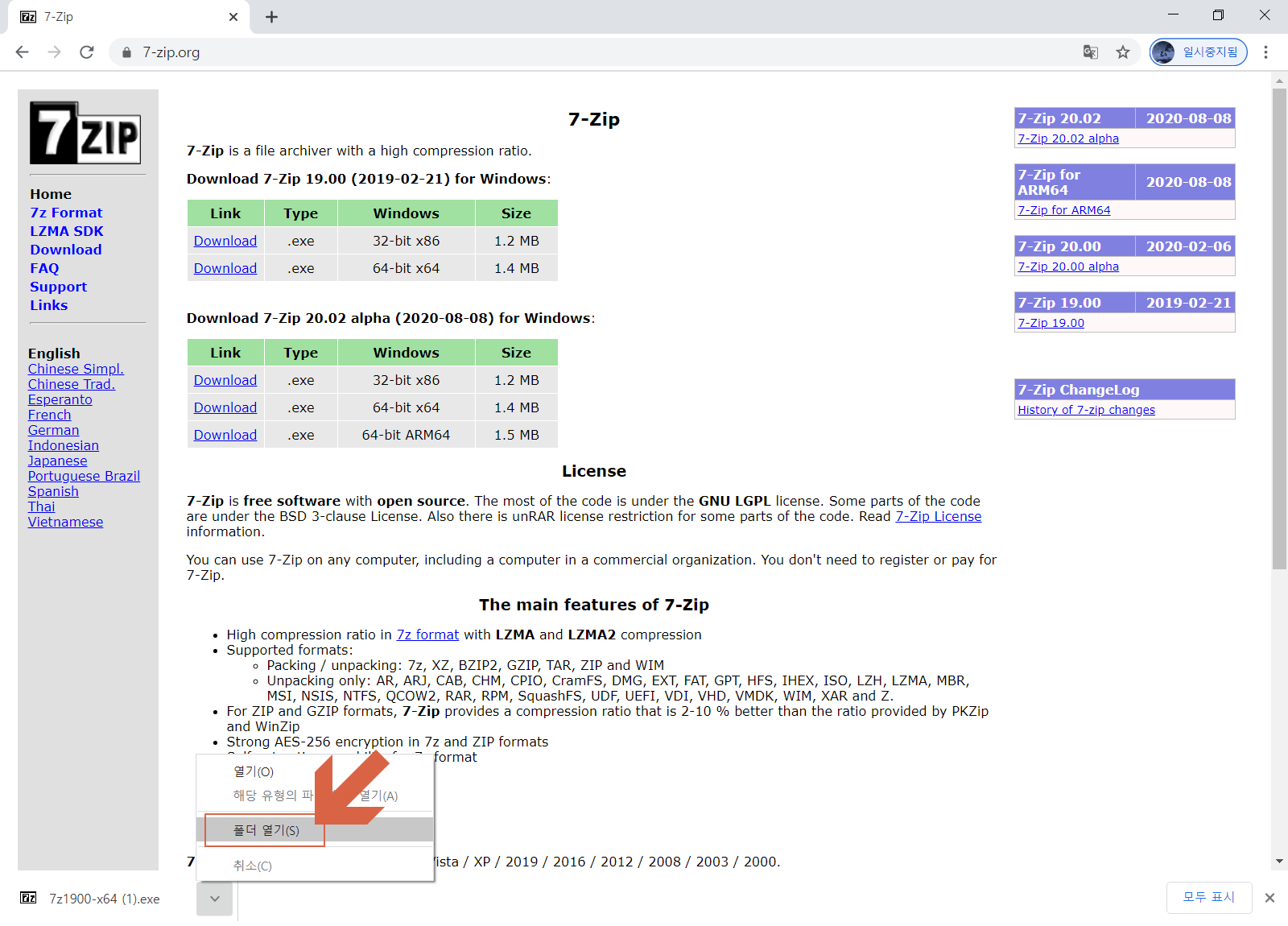The width and height of the screenshot is (1288, 926).
Task: Open the 7-Zip 20.02 alpha news link
Action: [x=1068, y=138]
